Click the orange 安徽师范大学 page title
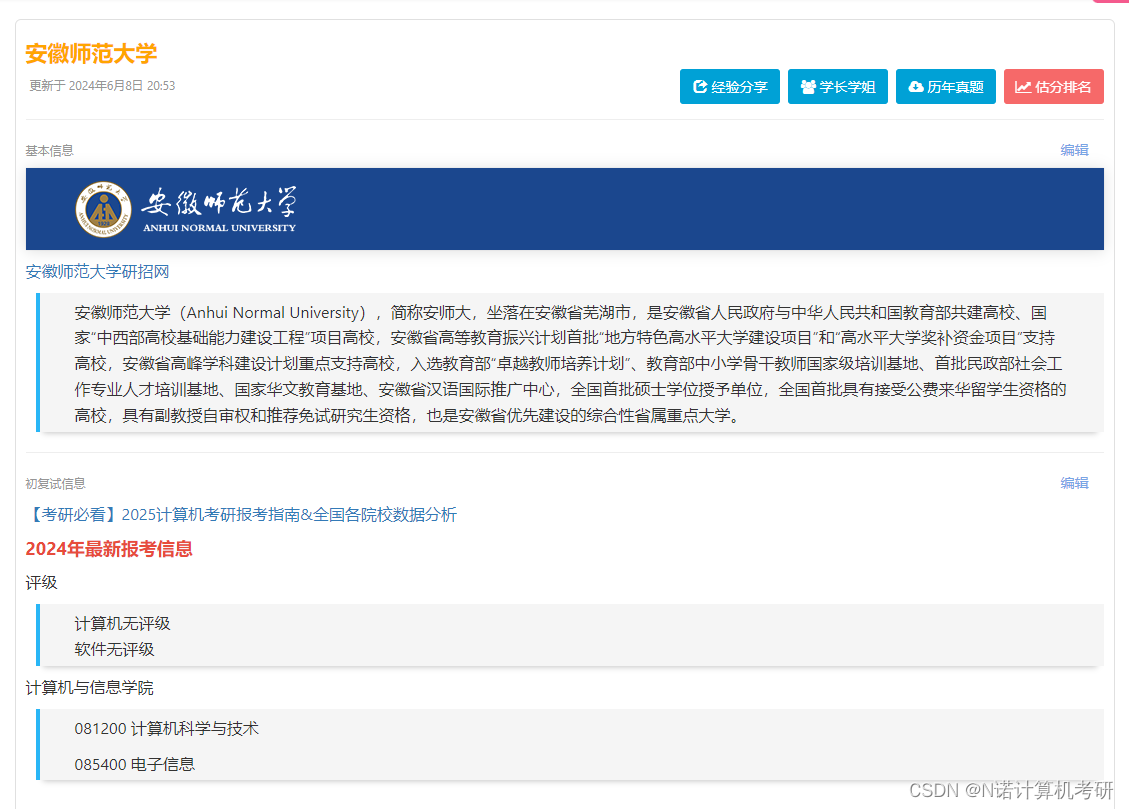The height and width of the screenshot is (809, 1129). coord(91,53)
